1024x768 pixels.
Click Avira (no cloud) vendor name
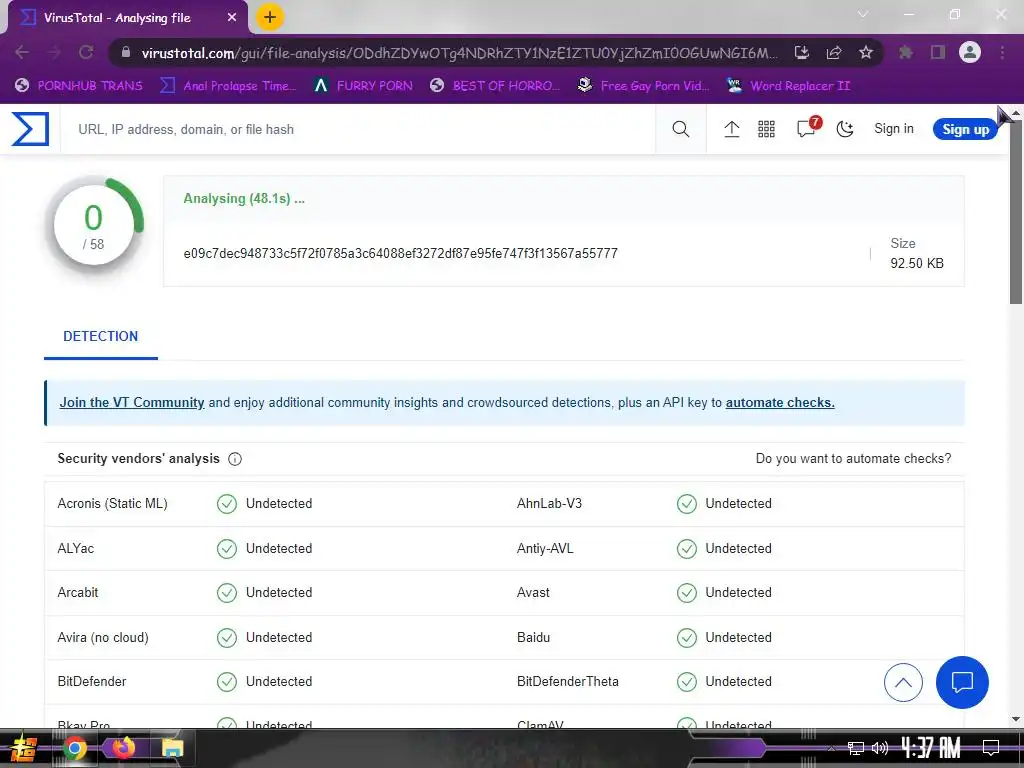pos(103,637)
